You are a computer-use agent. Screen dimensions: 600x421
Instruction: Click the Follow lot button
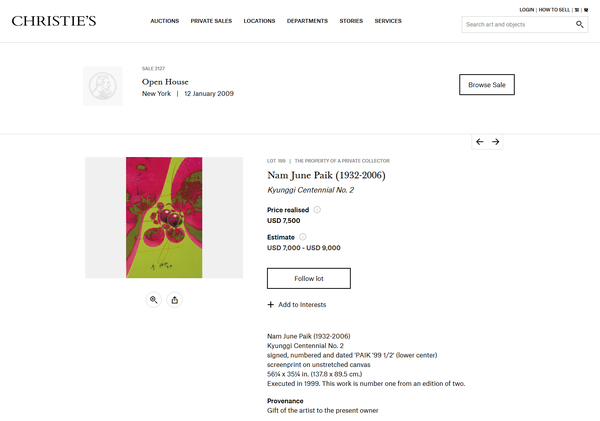309,278
